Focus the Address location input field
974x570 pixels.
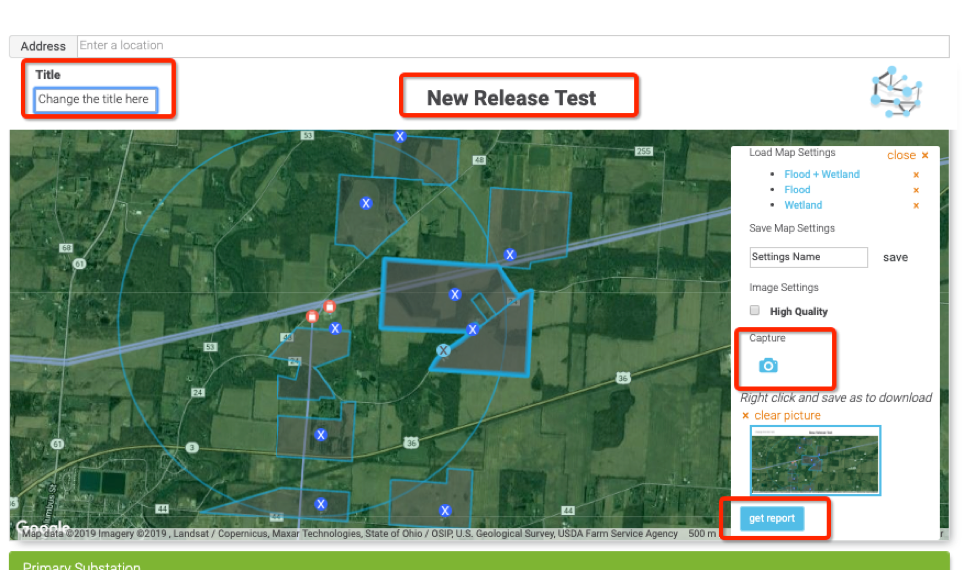512,46
